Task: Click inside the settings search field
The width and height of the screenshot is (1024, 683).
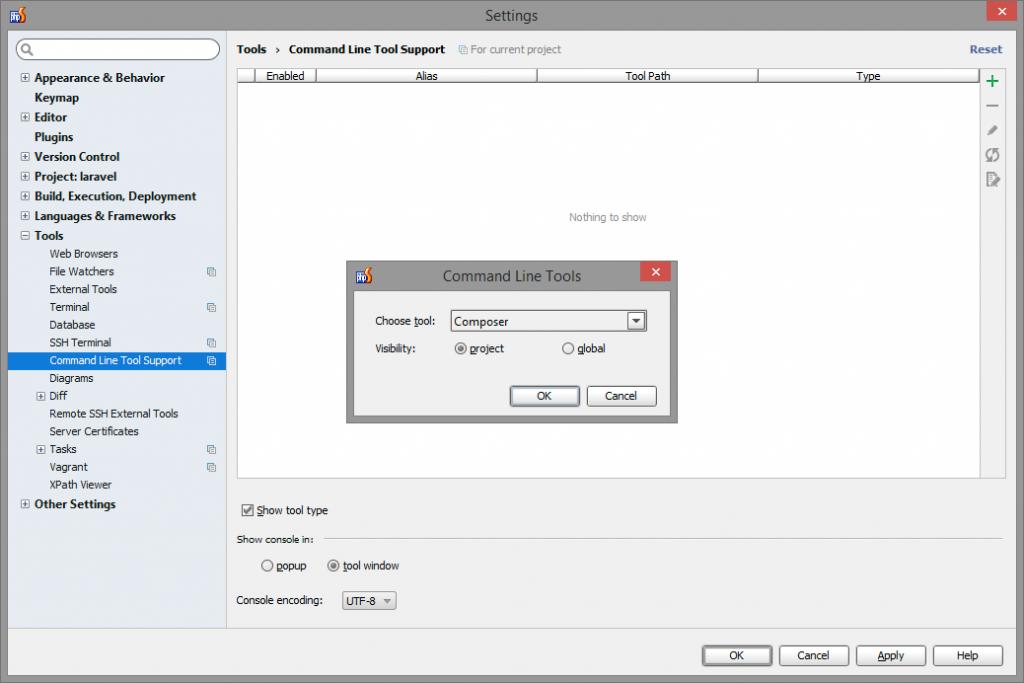Action: 118,48
